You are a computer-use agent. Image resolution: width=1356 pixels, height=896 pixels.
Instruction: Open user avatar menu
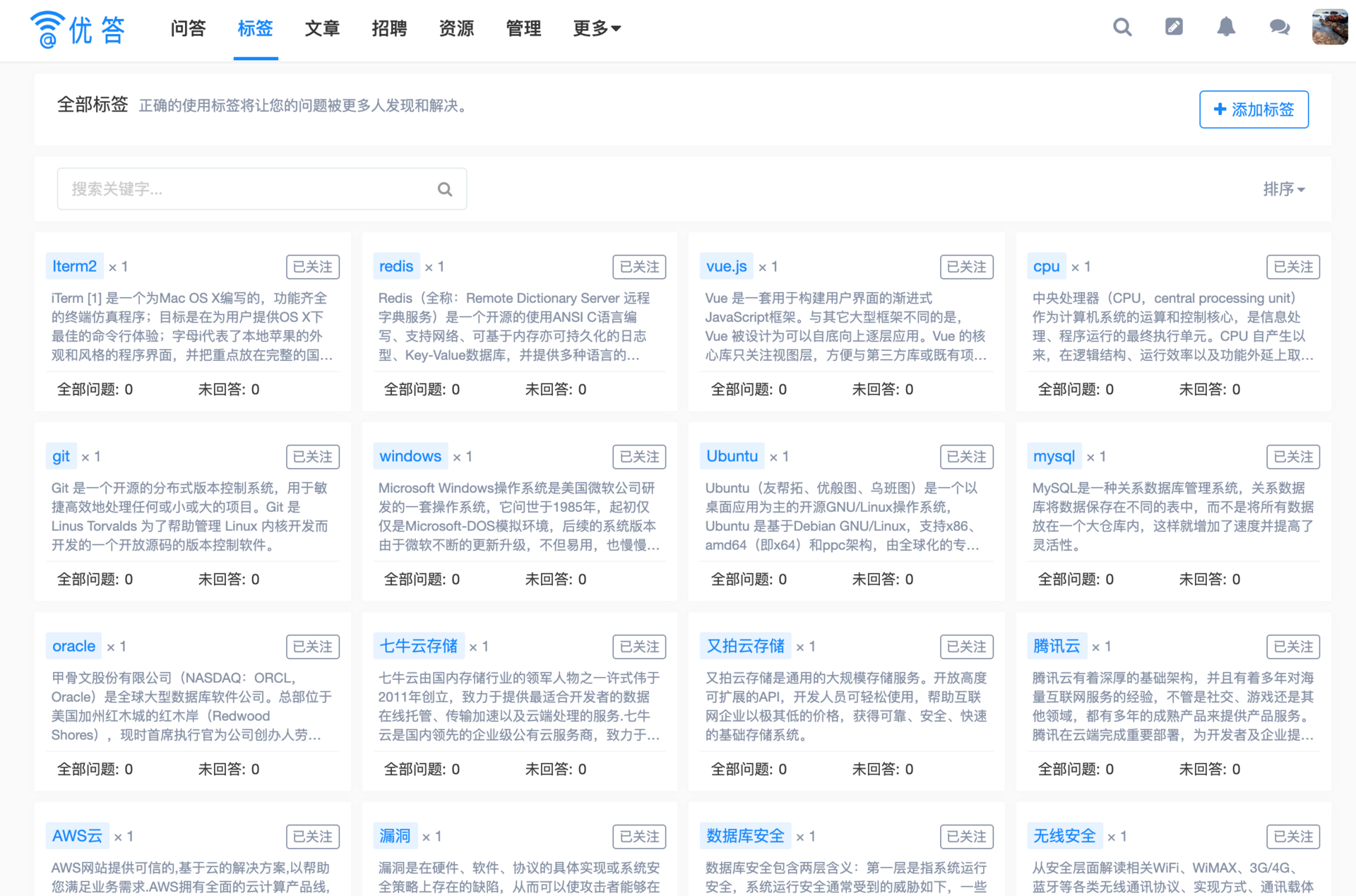[x=1330, y=28]
